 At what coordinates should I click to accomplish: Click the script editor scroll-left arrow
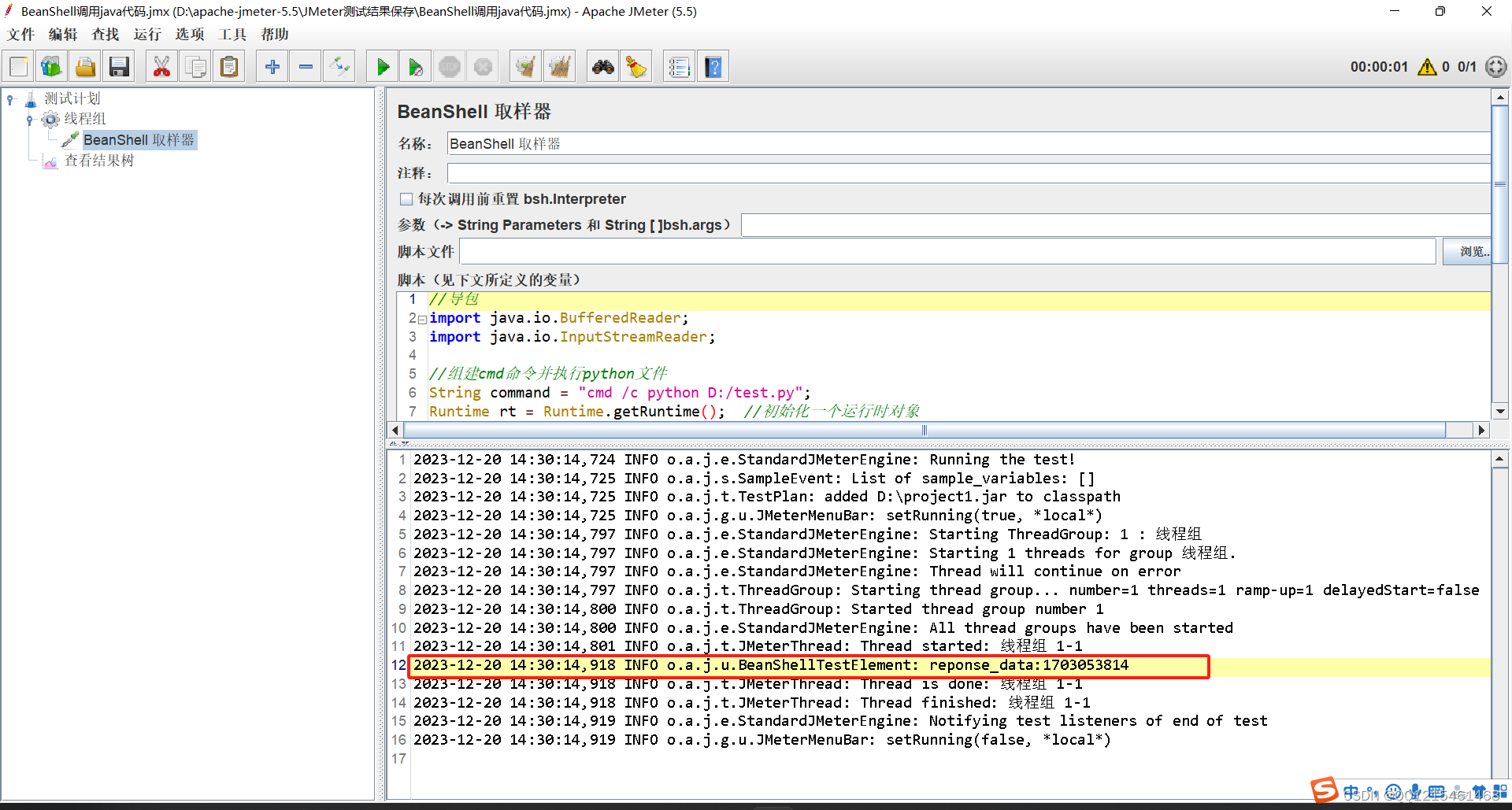point(396,431)
